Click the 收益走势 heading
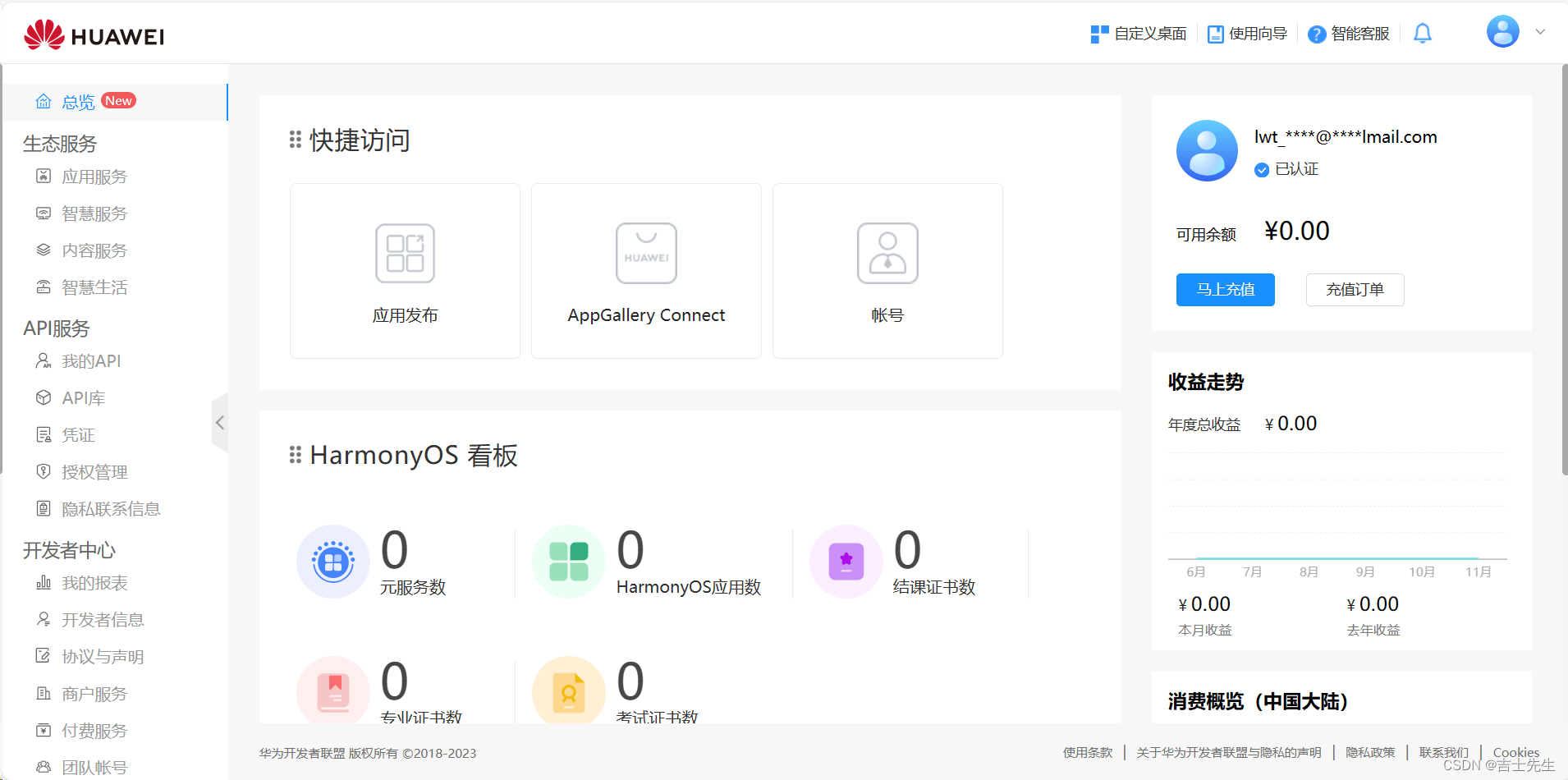1568x780 pixels. pos(1206,382)
